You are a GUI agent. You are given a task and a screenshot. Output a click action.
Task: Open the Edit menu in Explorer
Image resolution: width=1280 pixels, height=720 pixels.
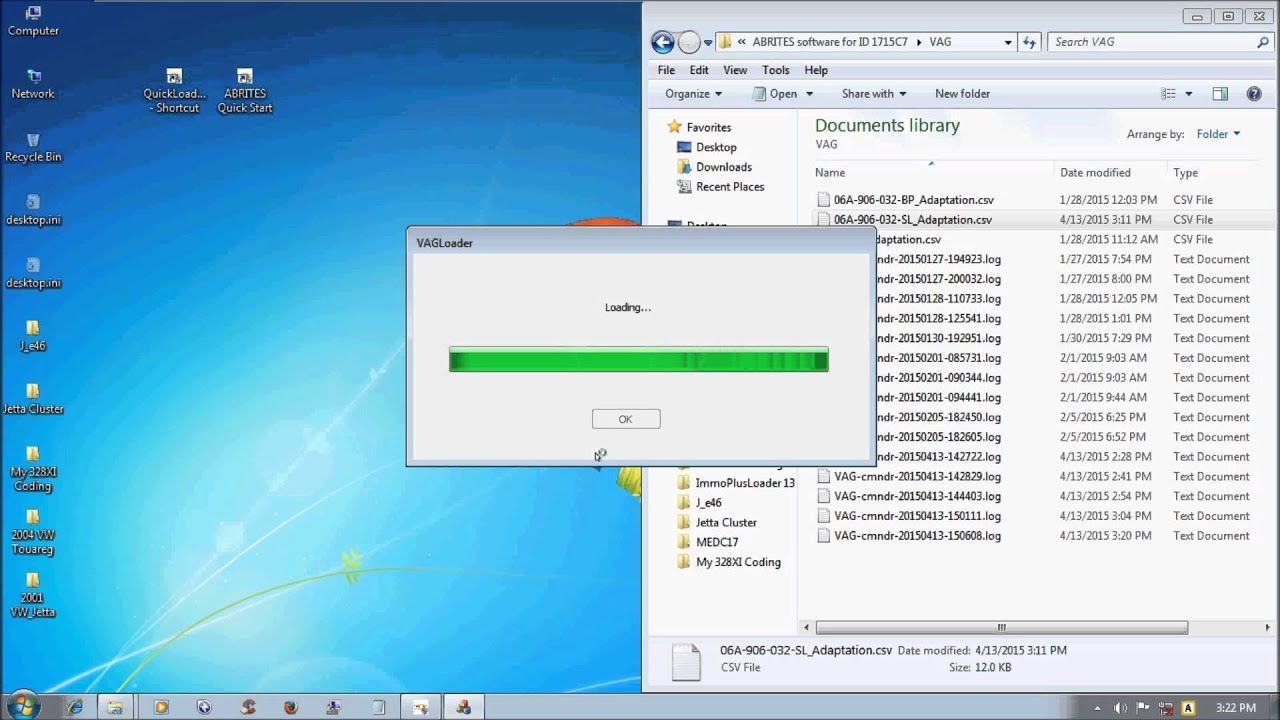[x=699, y=70]
